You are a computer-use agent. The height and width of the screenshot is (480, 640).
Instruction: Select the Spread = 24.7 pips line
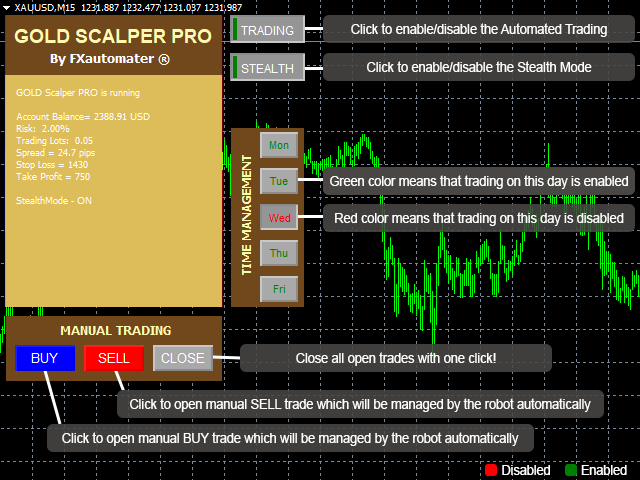click(56, 153)
